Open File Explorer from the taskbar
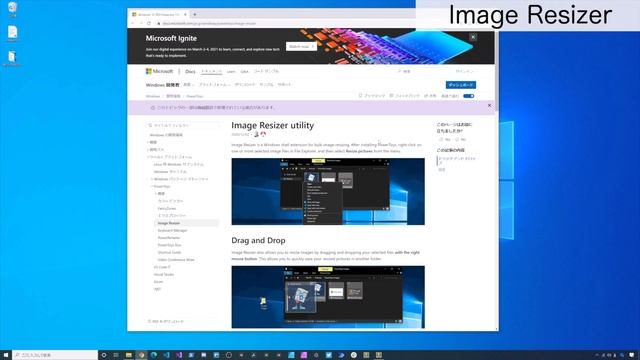 point(129,355)
